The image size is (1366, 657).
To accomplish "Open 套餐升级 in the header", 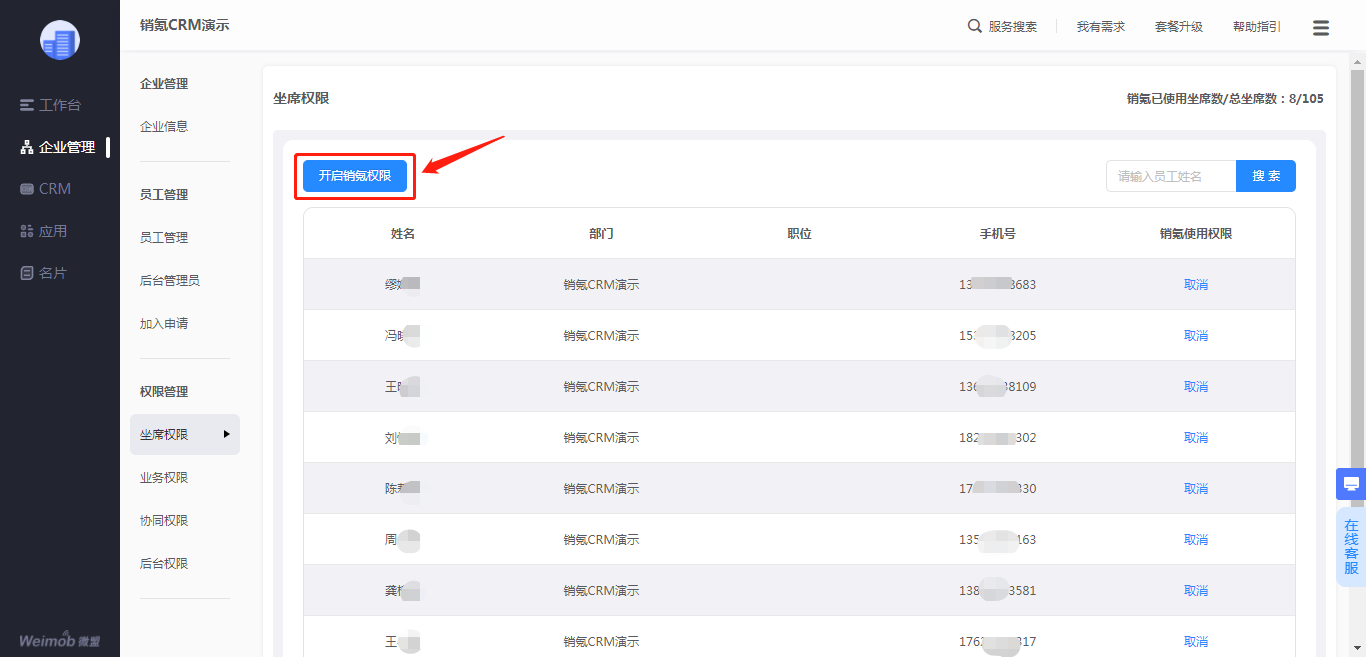I will [1179, 27].
